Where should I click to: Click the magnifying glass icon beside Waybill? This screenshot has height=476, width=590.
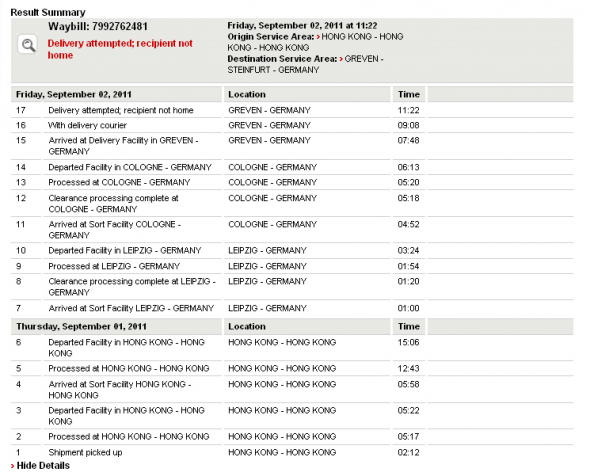coord(27,45)
